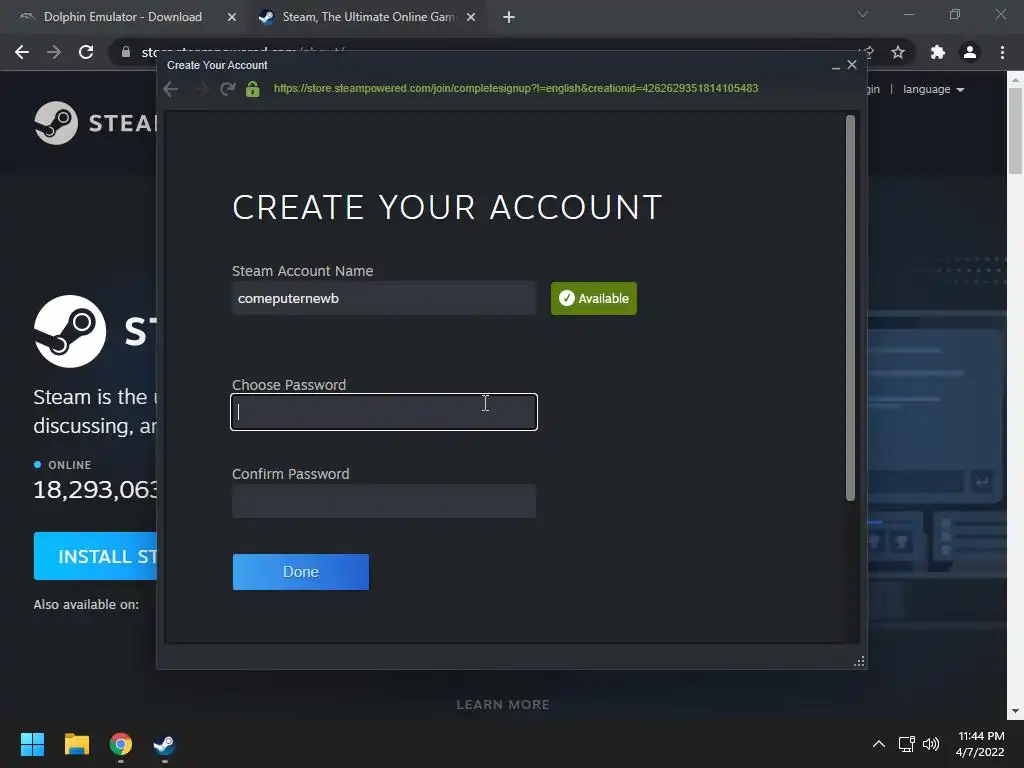Close the Steam browser tab

471,17
